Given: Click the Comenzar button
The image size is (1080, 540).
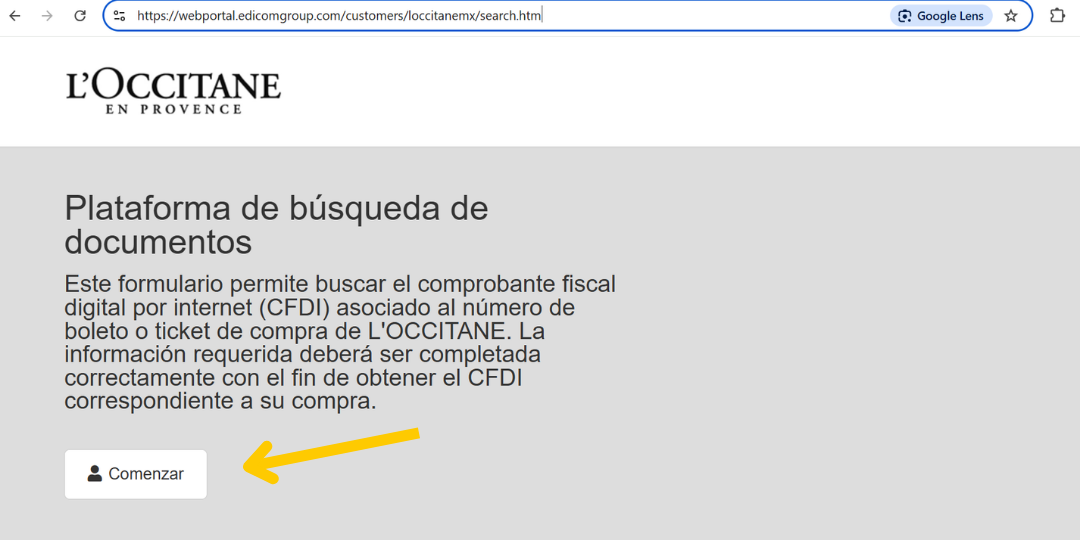Looking at the screenshot, I should [136, 474].
